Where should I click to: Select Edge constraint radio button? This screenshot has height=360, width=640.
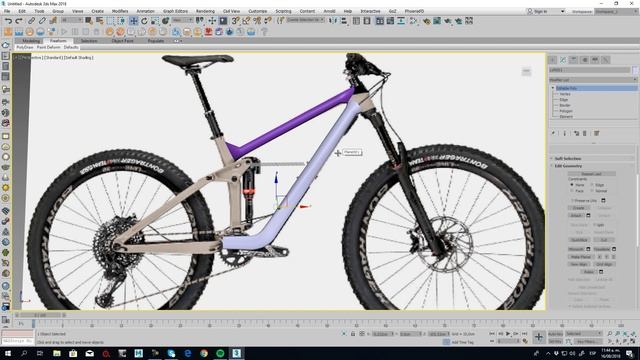[592, 185]
